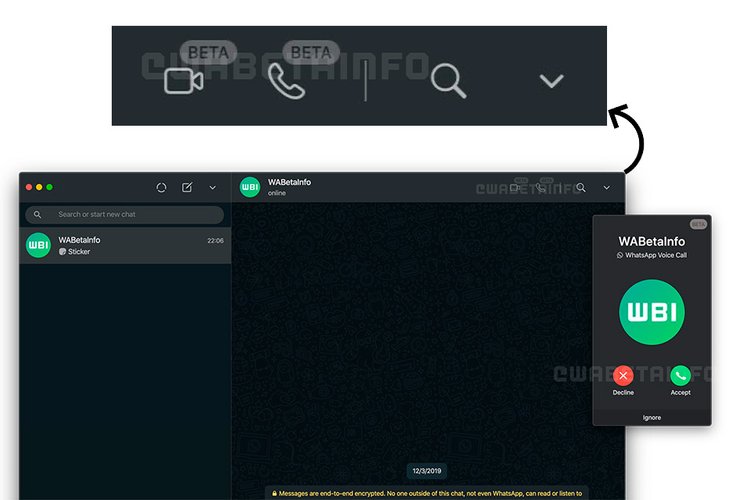
Task: Open contact info via the WABetaInfo header name
Action: click(x=289, y=182)
